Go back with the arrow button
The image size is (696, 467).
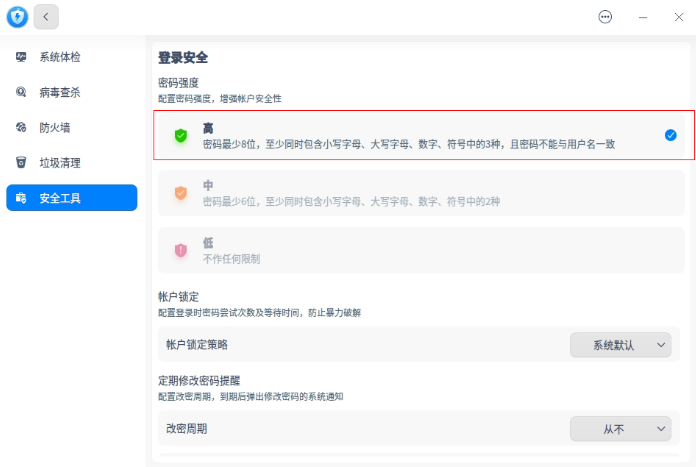(x=46, y=17)
